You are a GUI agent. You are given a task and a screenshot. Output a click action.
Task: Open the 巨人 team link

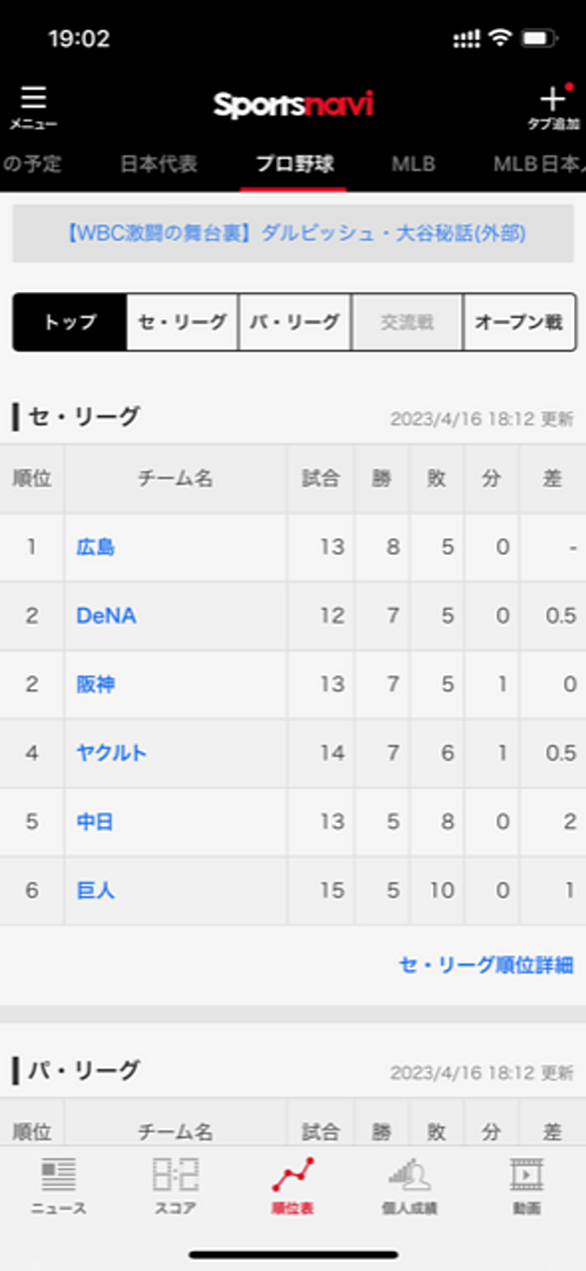coord(95,890)
